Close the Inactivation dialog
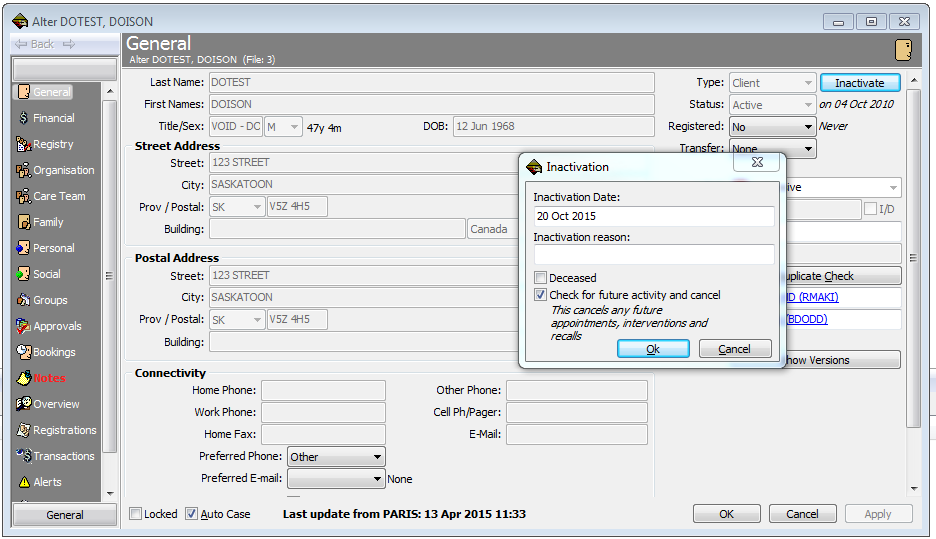Viewport: 936px width, 539px height. [757, 162]
